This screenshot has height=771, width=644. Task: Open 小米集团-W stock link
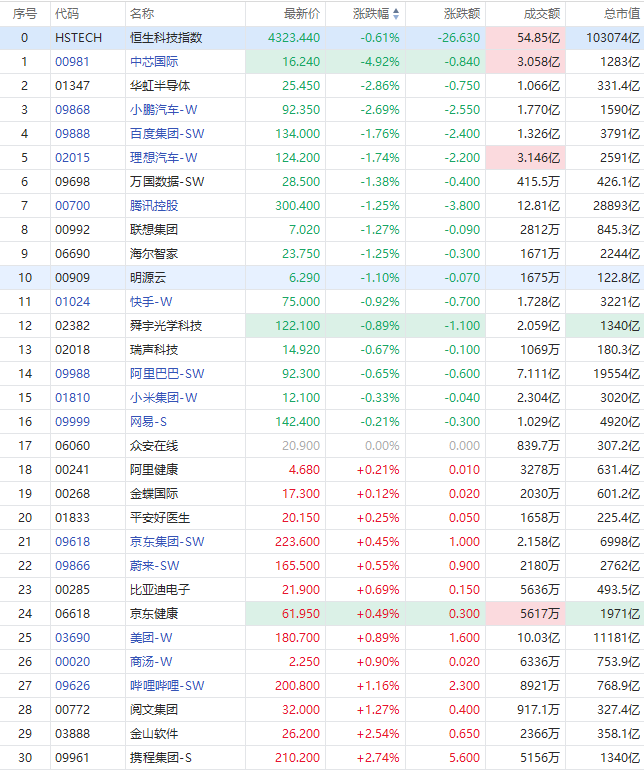164,398
